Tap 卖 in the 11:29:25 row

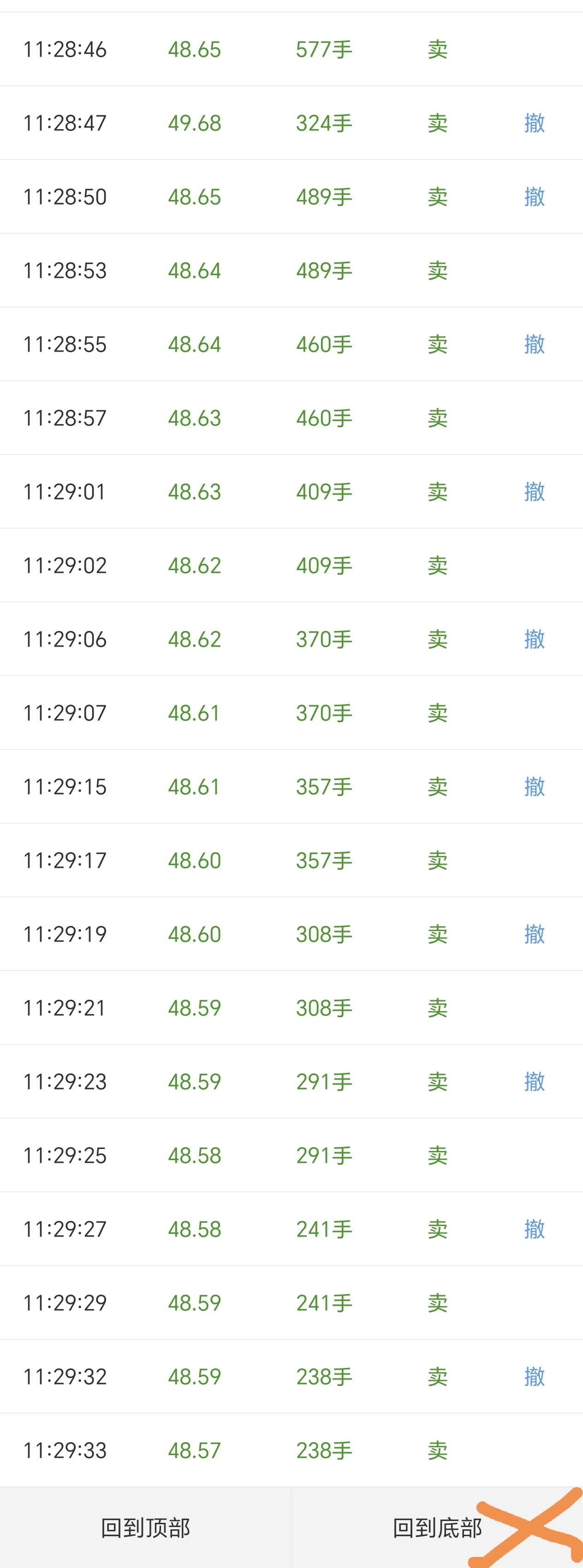pyautogui.click(x=437, y=1155)
